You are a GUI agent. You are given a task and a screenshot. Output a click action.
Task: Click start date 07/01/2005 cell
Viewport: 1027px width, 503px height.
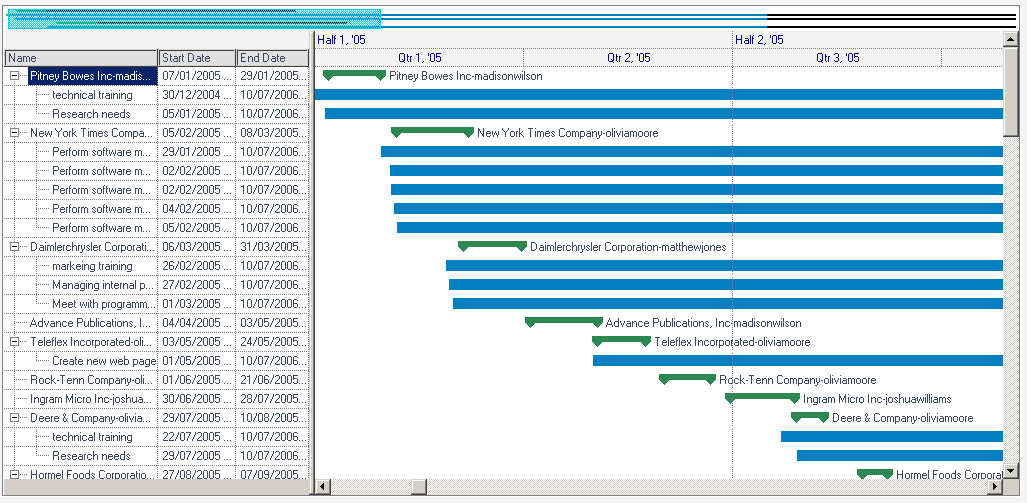point(197,76)
